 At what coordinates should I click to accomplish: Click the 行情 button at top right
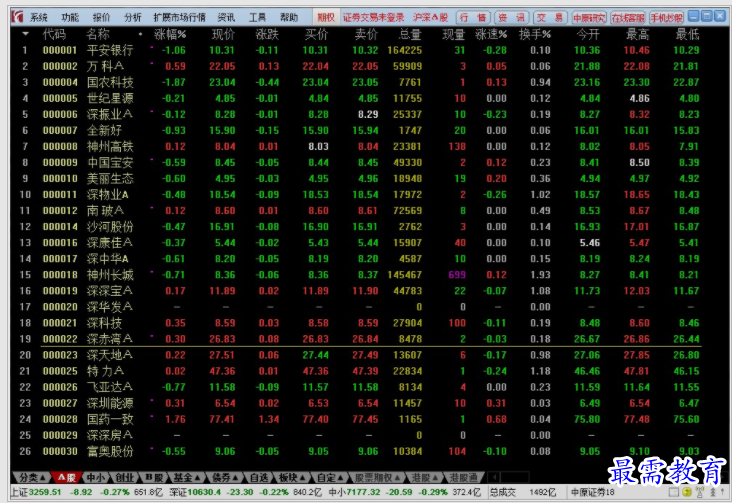coord(472,18)
